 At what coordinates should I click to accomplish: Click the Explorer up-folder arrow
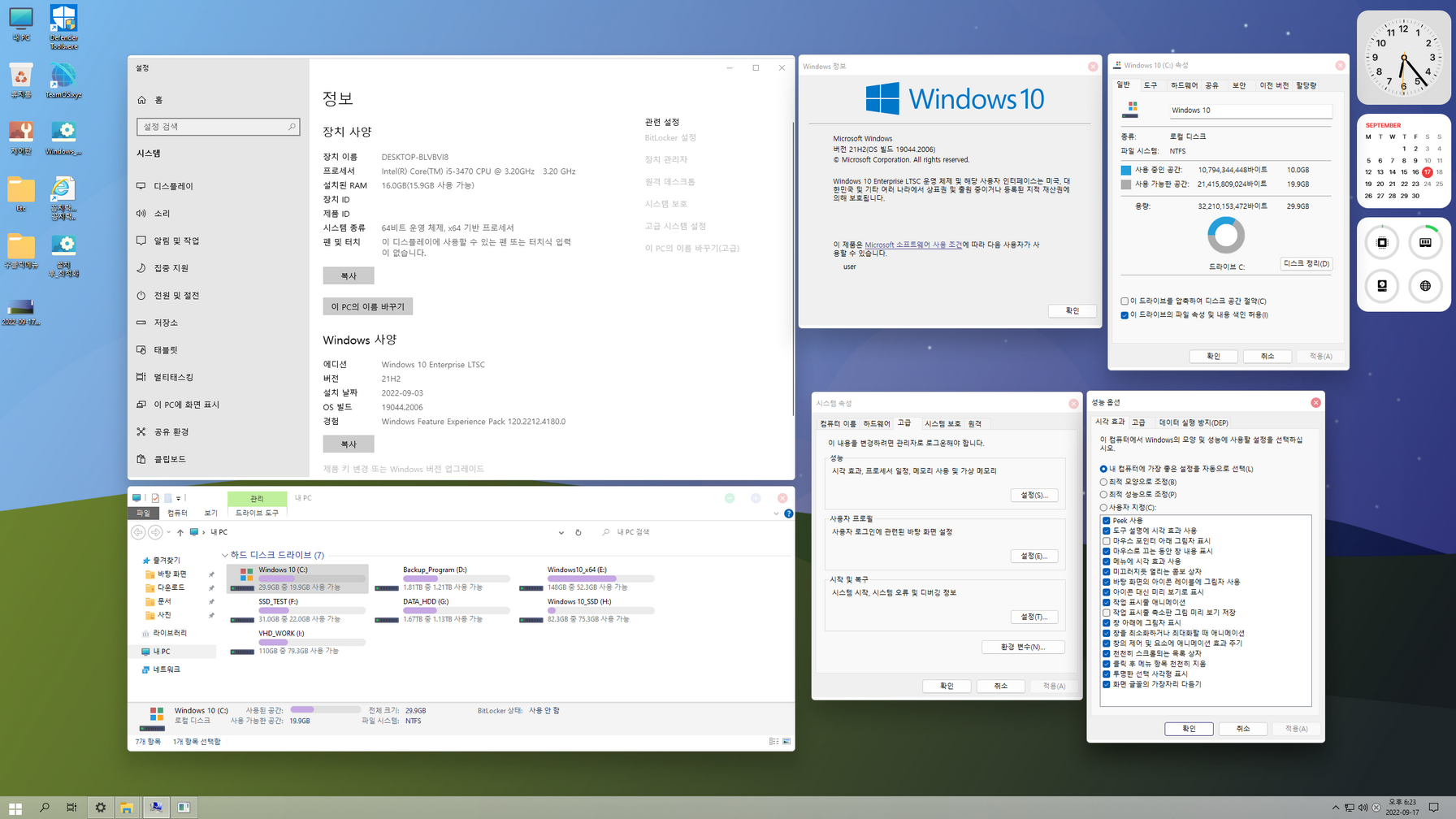(180, 532)
